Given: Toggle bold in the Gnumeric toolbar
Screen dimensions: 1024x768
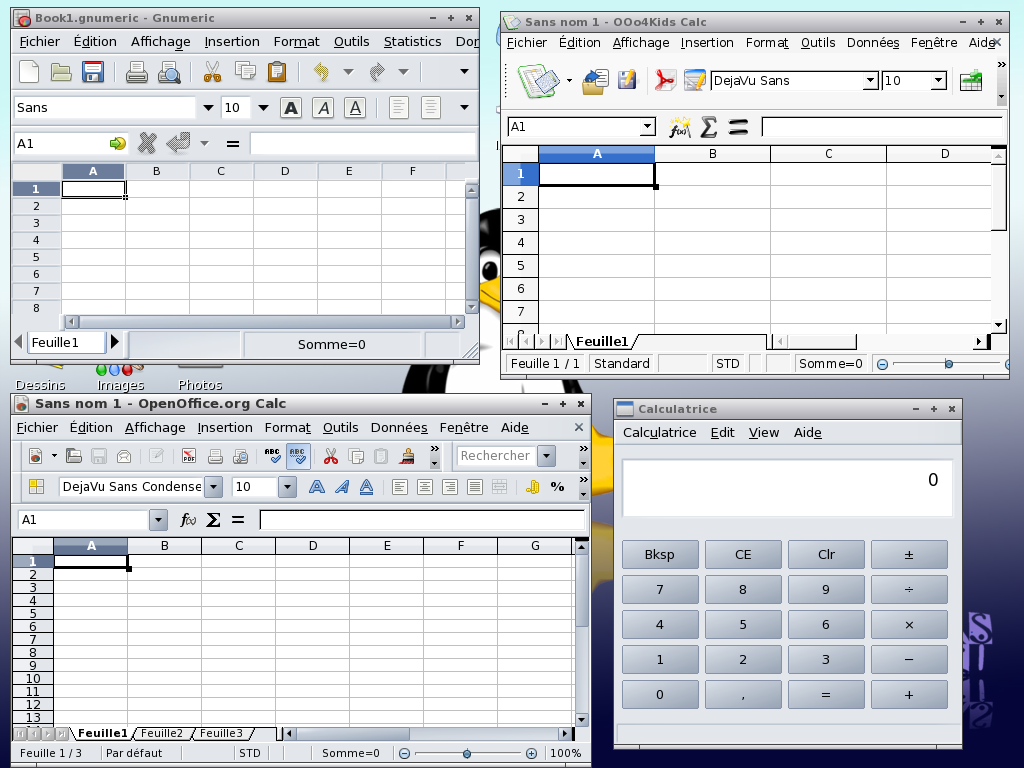Looking at the screenshot, I should (291, 108).
